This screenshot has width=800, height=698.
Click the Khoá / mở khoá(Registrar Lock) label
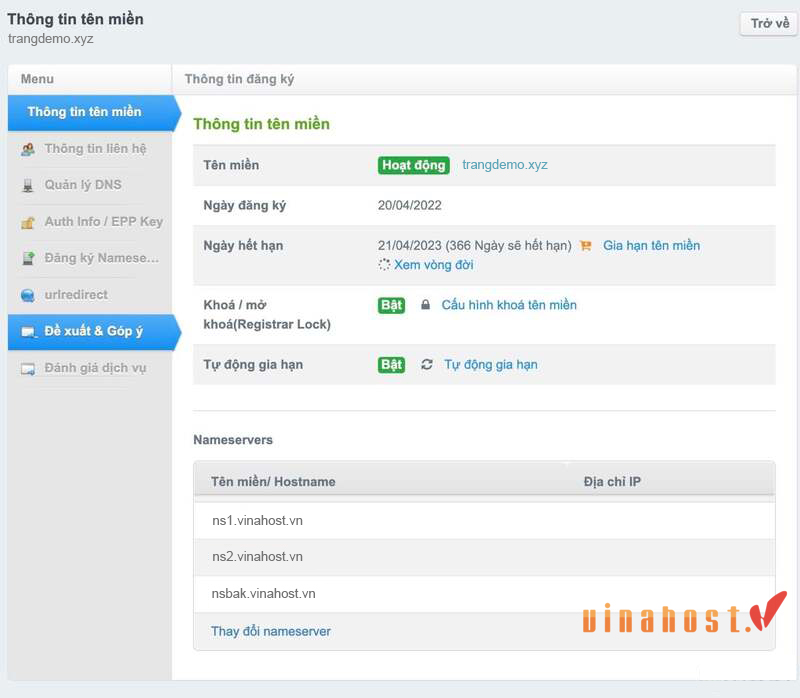(x=267, y=315)
